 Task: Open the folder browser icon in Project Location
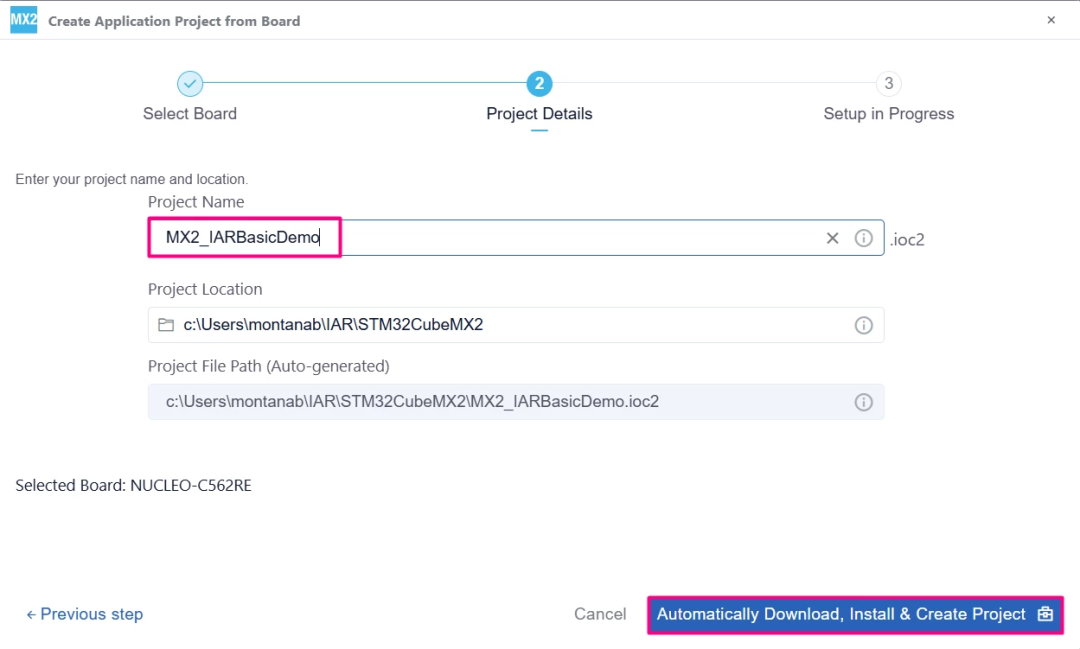tap(166, 324)
